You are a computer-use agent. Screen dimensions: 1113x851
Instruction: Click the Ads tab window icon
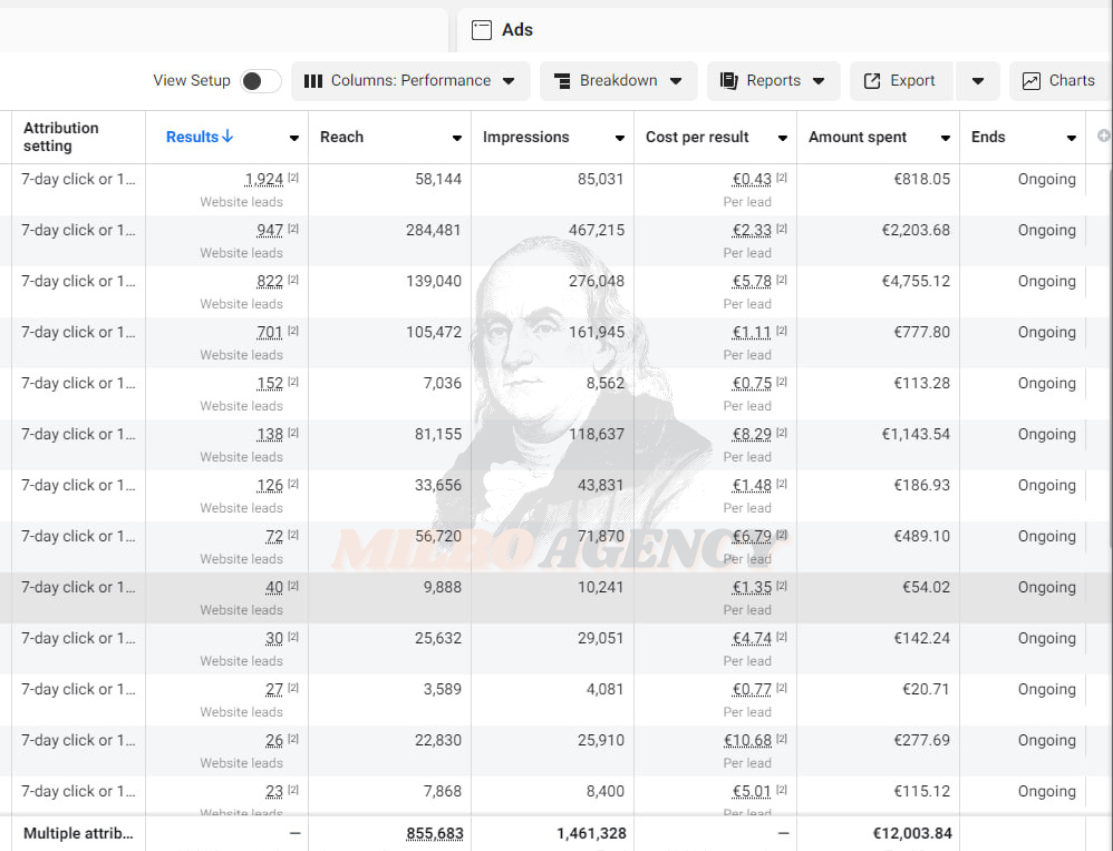(481, 30)
